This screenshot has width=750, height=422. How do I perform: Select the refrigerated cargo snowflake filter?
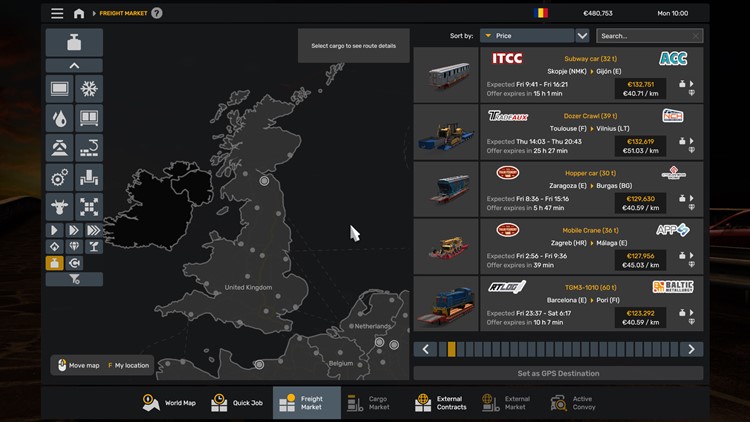point(89,89)
